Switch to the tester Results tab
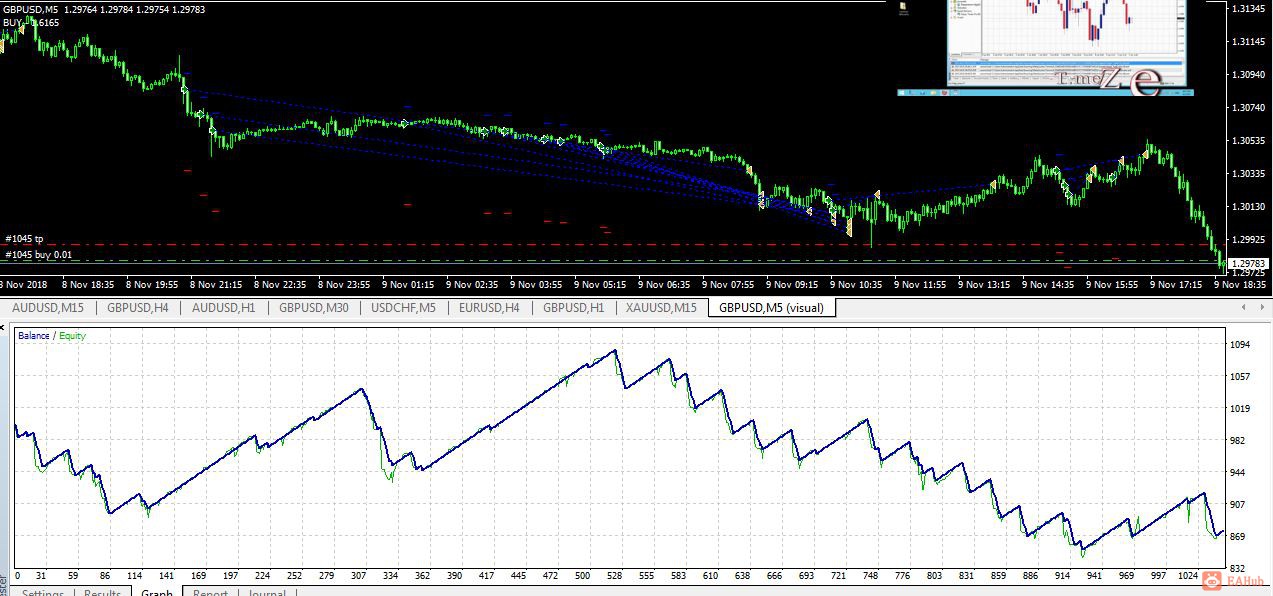1273x596 pixels. 102,592
